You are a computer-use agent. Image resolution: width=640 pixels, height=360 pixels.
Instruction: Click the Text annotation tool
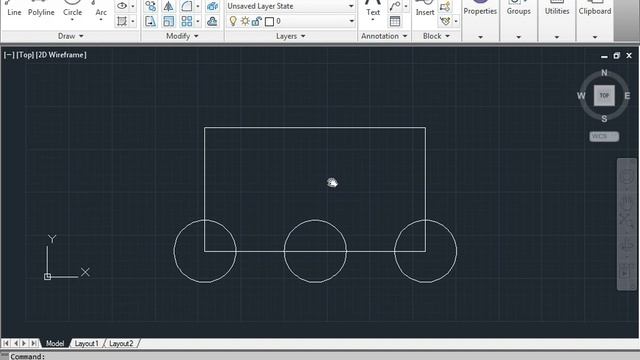tap(373, 9)
